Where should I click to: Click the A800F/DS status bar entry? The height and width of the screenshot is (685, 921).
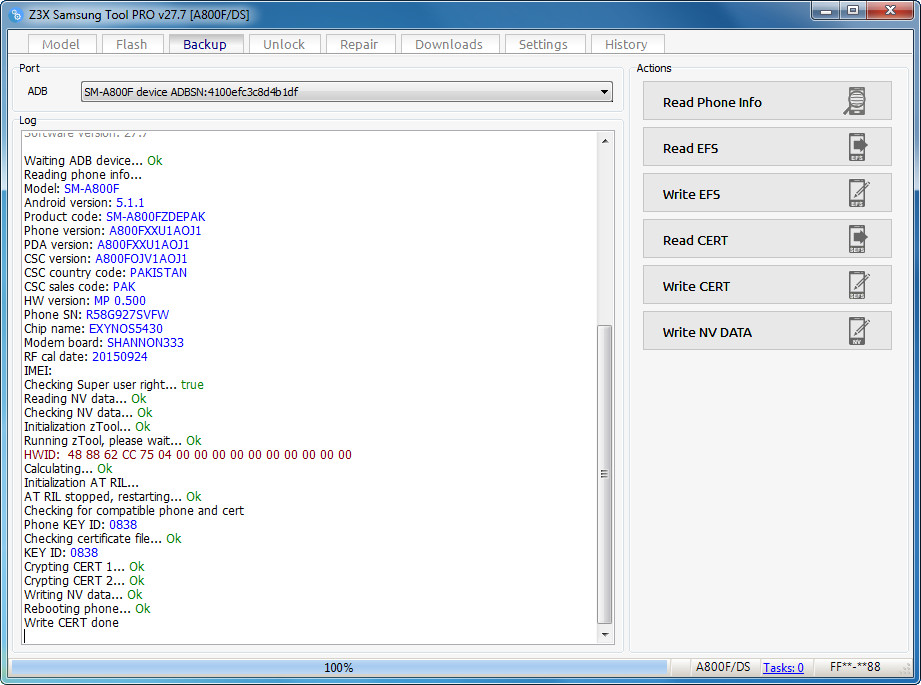coord(722,667)
